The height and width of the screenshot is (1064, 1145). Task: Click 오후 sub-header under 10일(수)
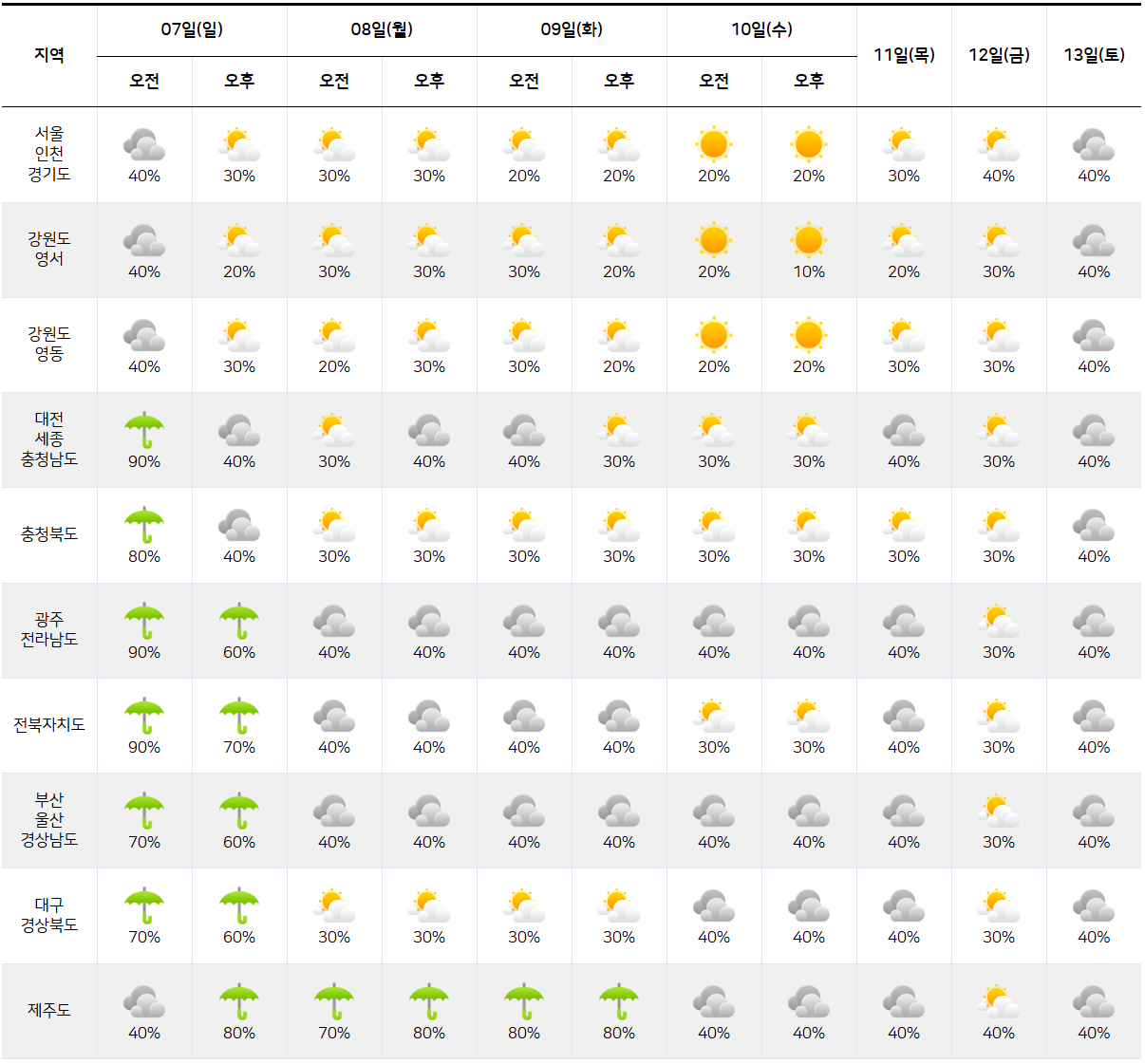click(809, 82)
